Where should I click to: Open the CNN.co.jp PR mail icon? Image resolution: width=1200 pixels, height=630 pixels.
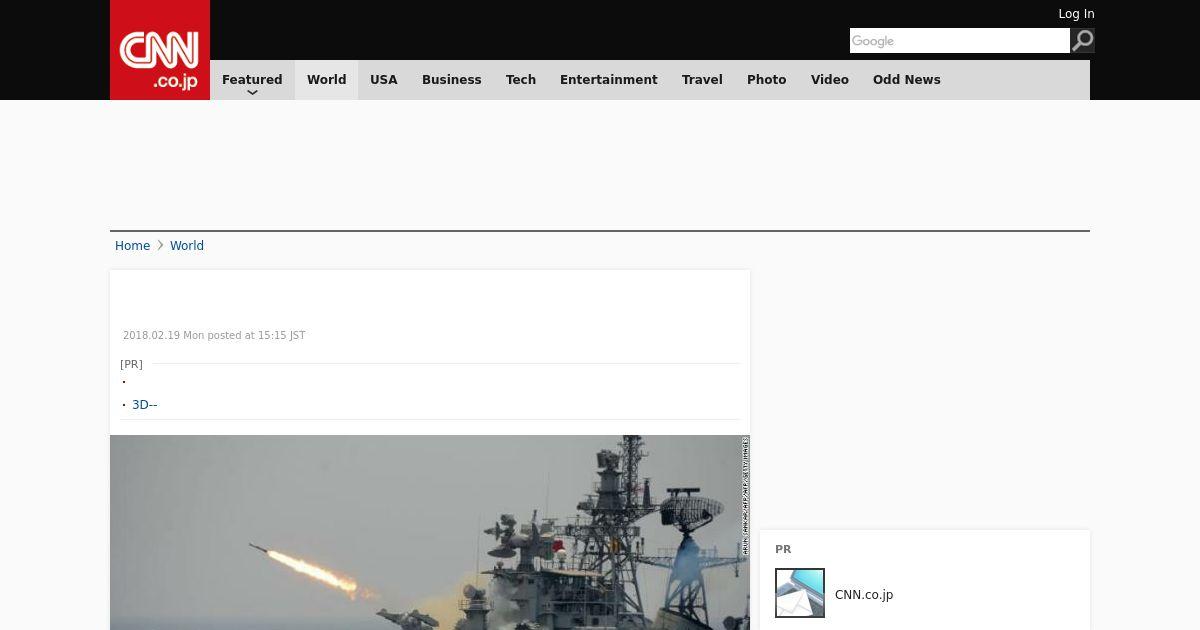800,593
